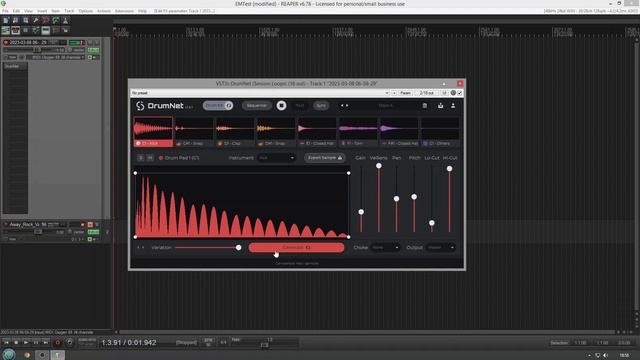Click the Open project toolbar icon

pos(16,20)
